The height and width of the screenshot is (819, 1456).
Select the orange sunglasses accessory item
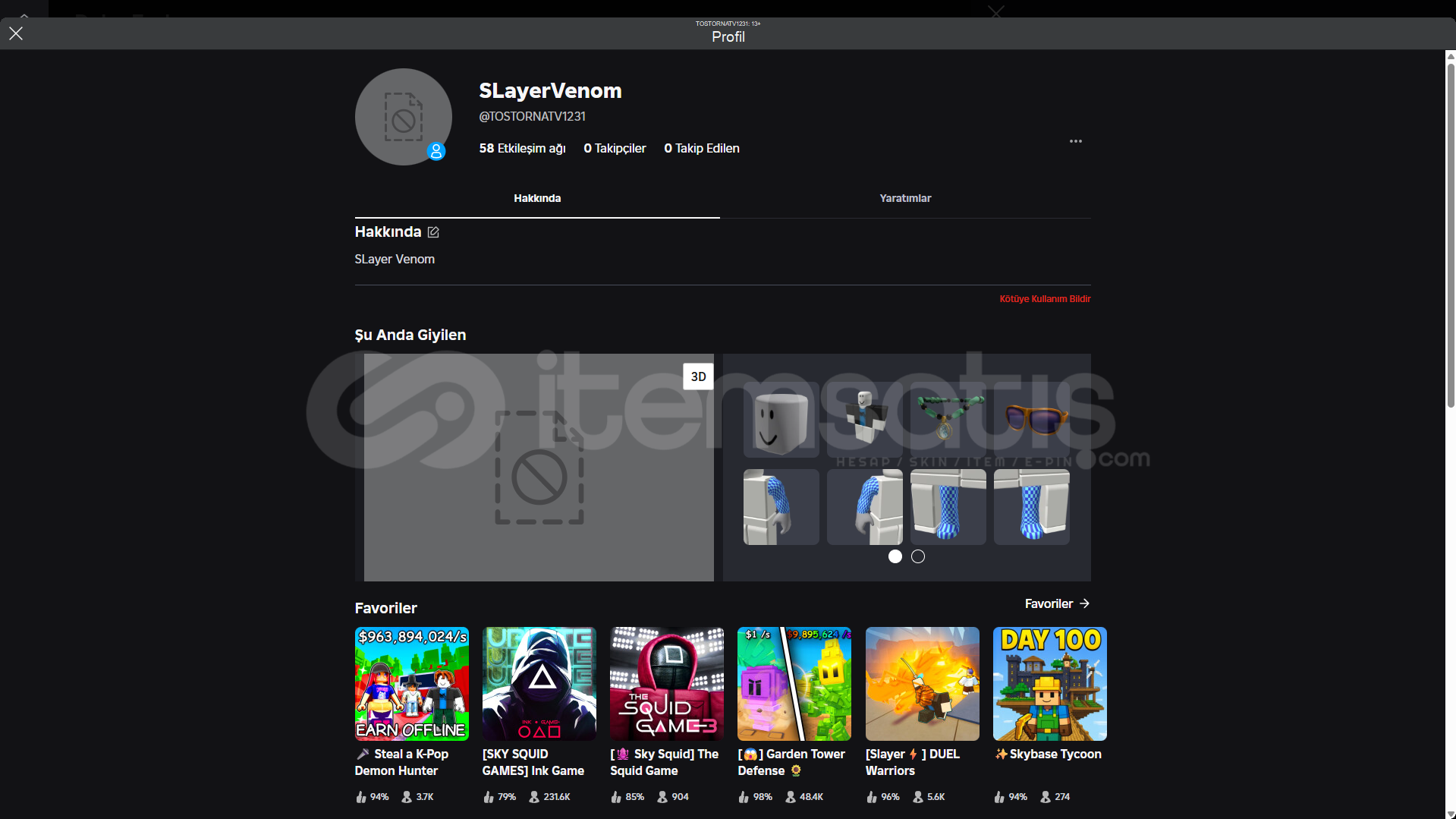coord(1031,420)
